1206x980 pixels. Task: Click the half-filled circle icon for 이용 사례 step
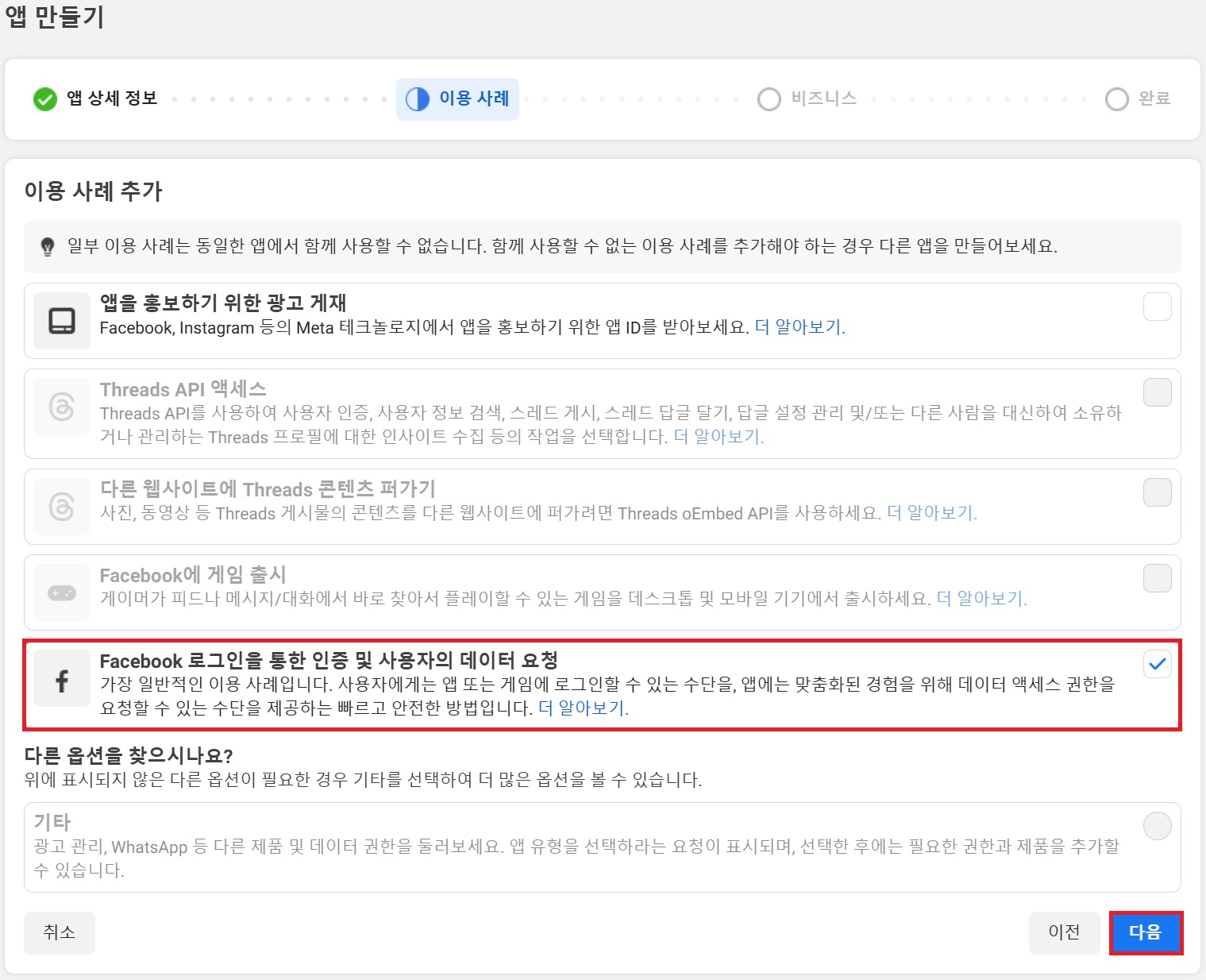click(x=418, y=99)
